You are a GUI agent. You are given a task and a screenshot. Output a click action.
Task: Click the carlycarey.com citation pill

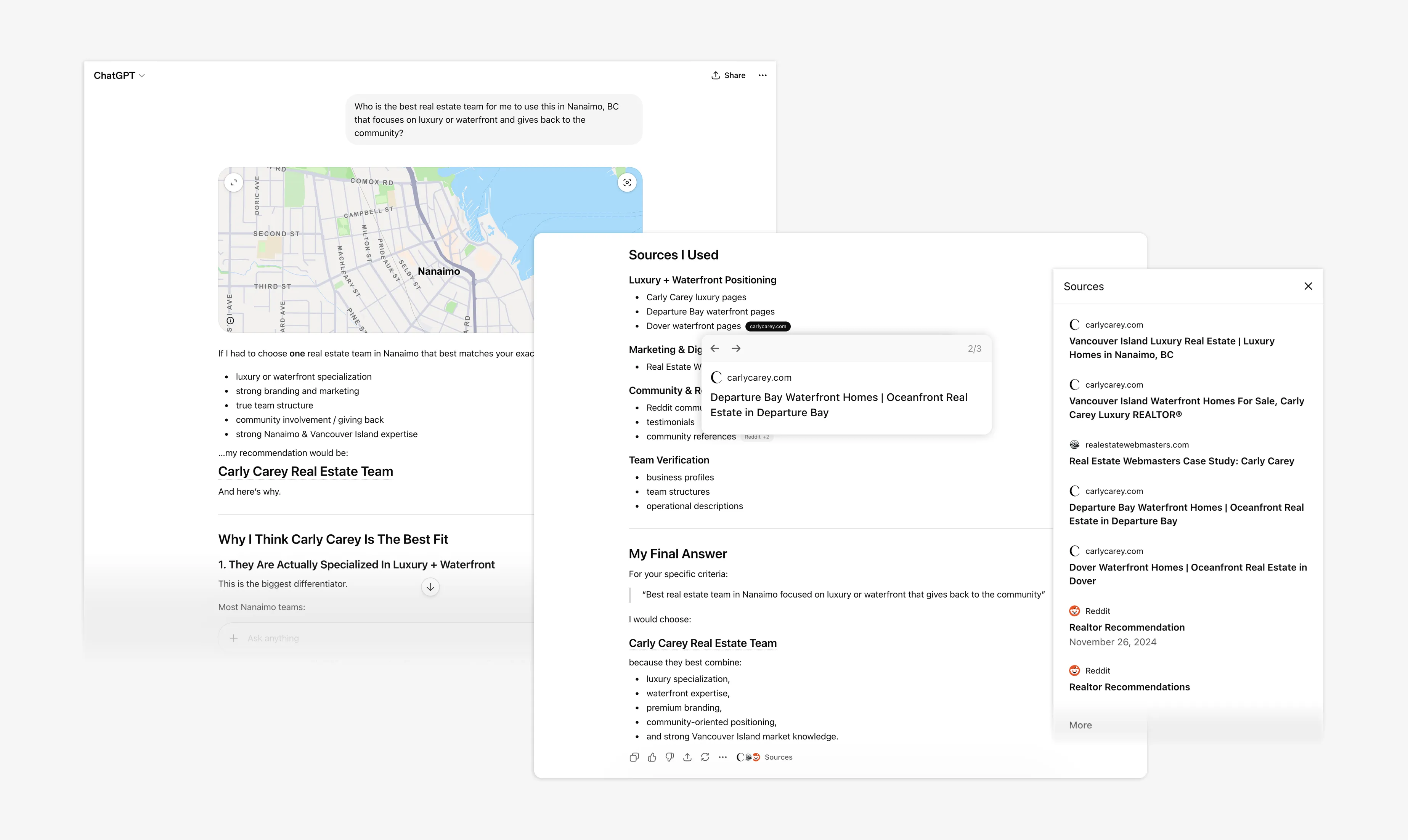pos(768,327)
